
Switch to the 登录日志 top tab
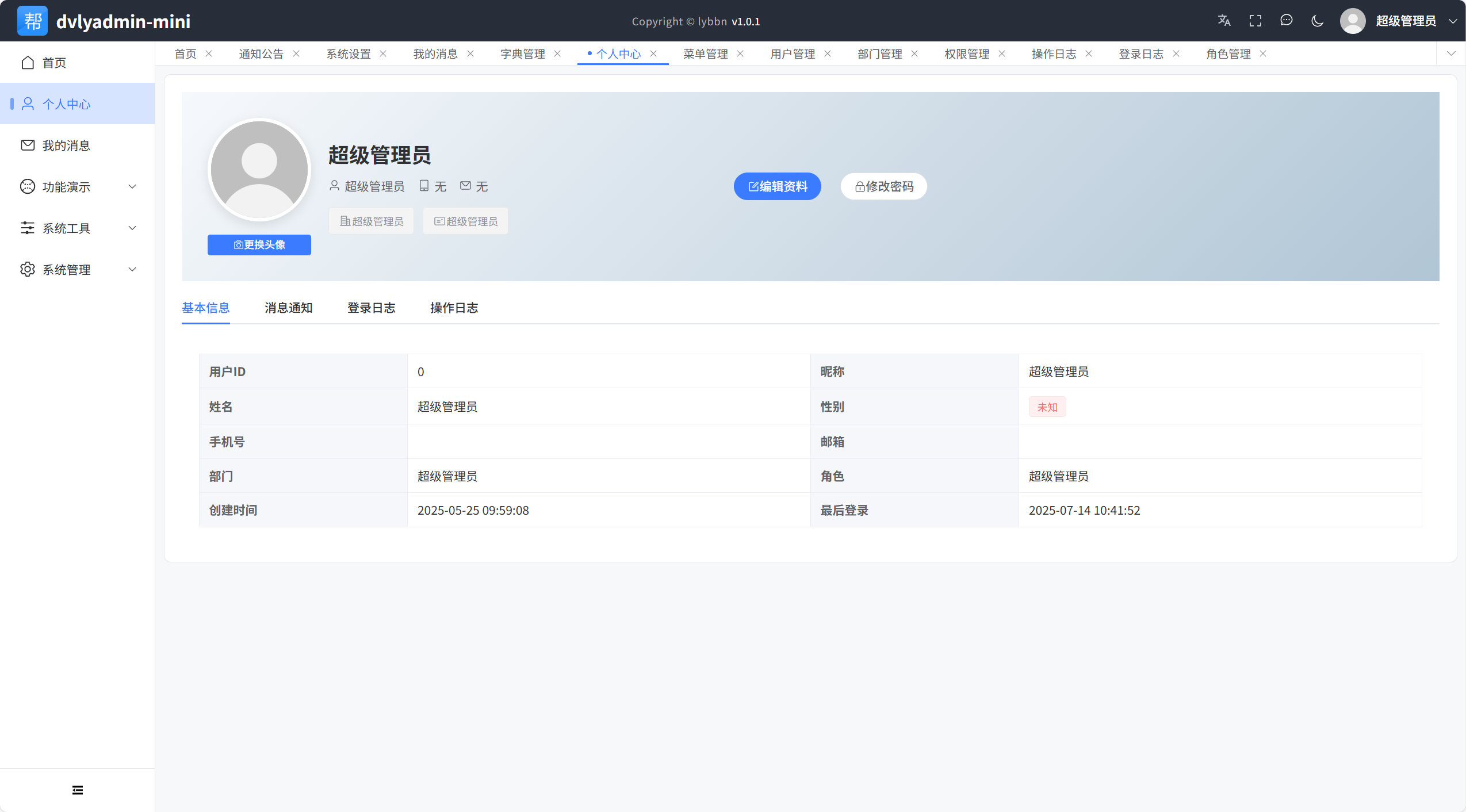coord(1141,53)
